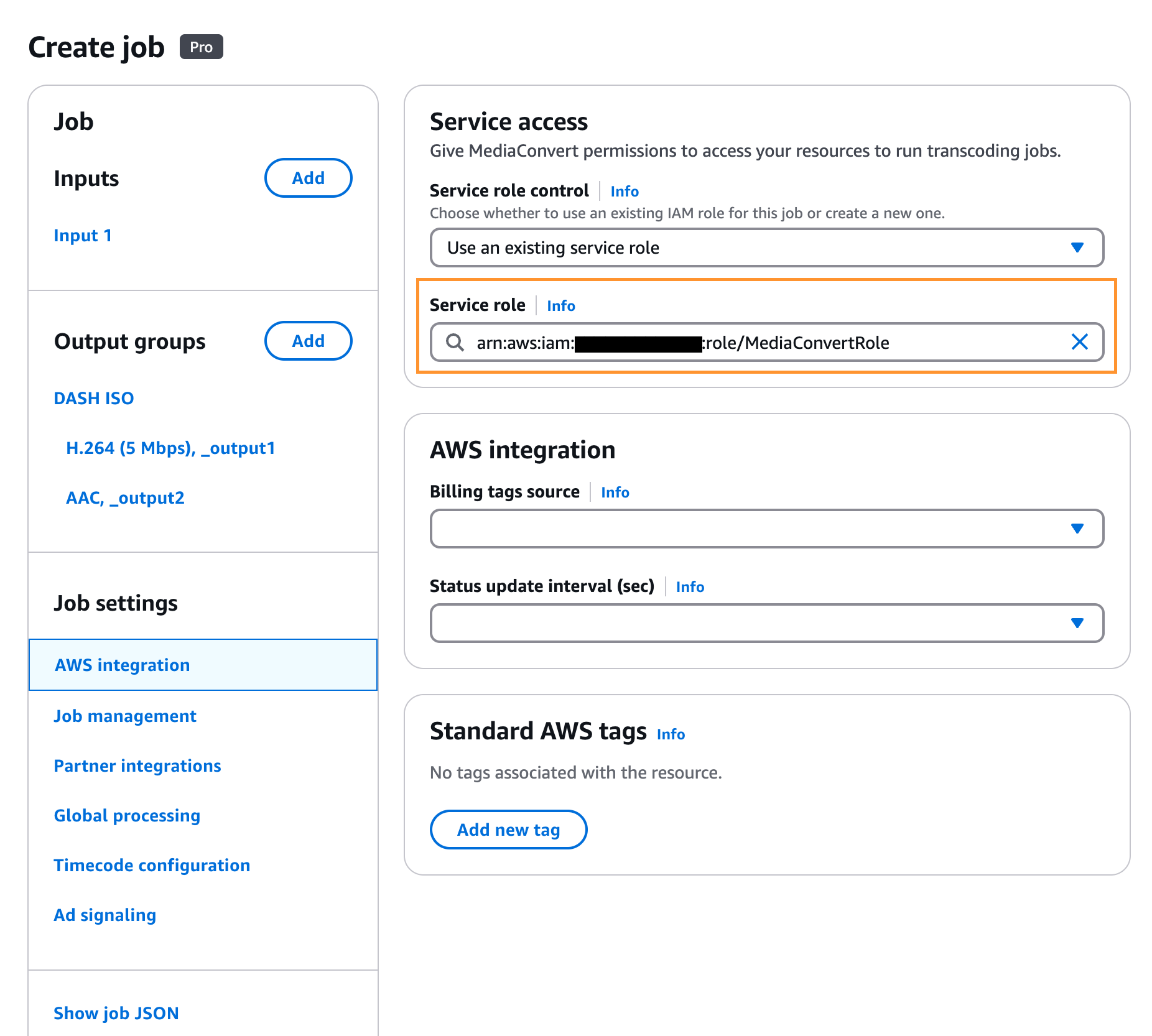Click Show job JSON link
Screen dimensions: 1152x1036
pos(116,1013)
